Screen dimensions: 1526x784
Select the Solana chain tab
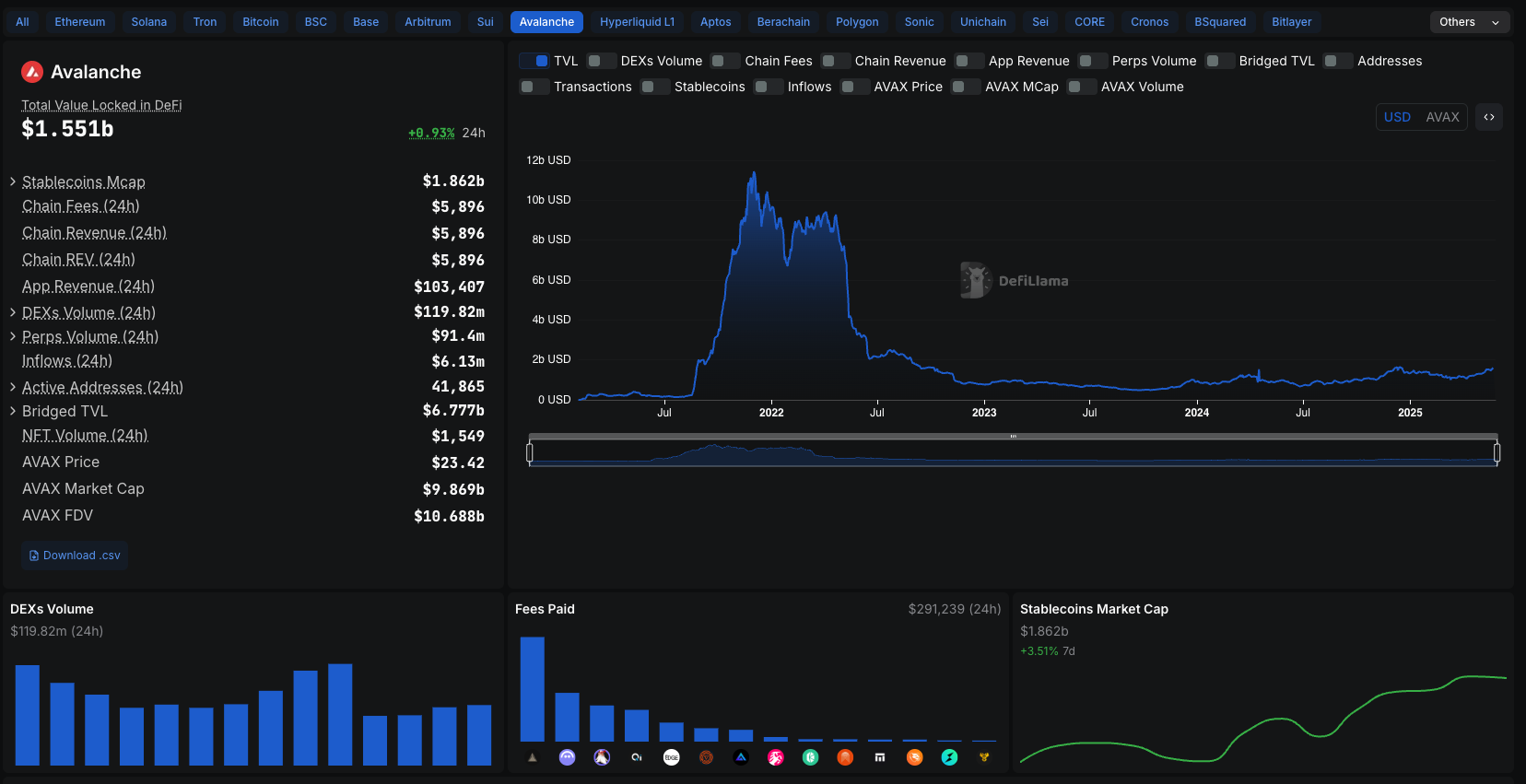tap(148, 22)
